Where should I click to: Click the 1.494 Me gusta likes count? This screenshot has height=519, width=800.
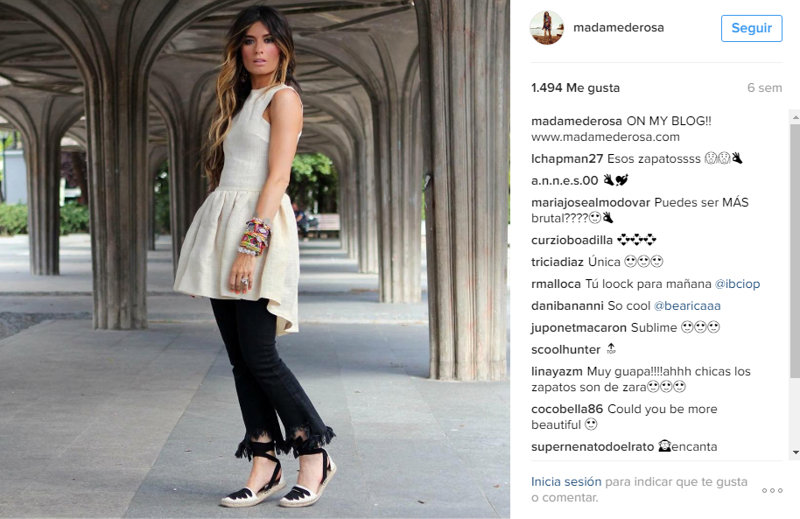pyautogui.click(x=576, y=88)
